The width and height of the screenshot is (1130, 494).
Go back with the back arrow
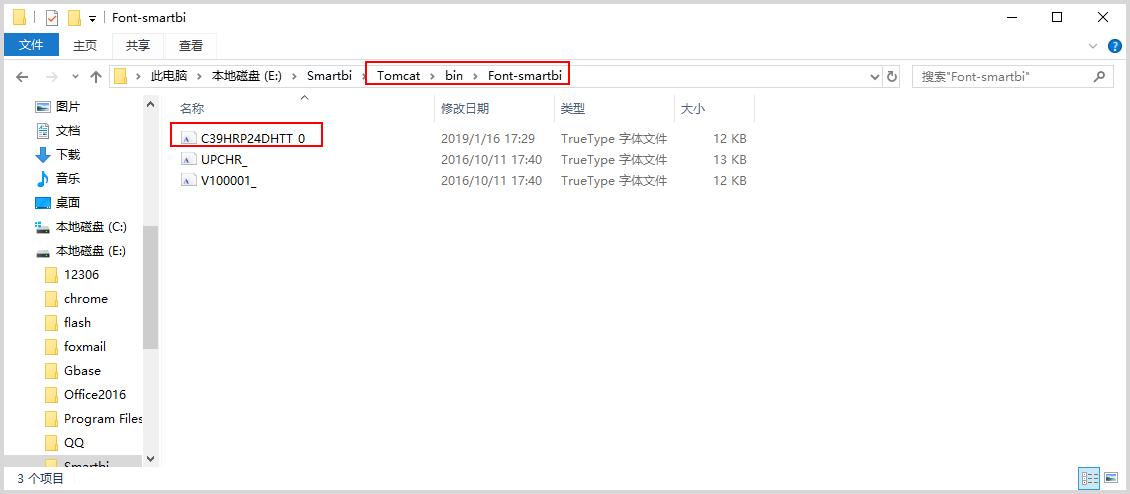pyautogui.click(x=22, y=76)
